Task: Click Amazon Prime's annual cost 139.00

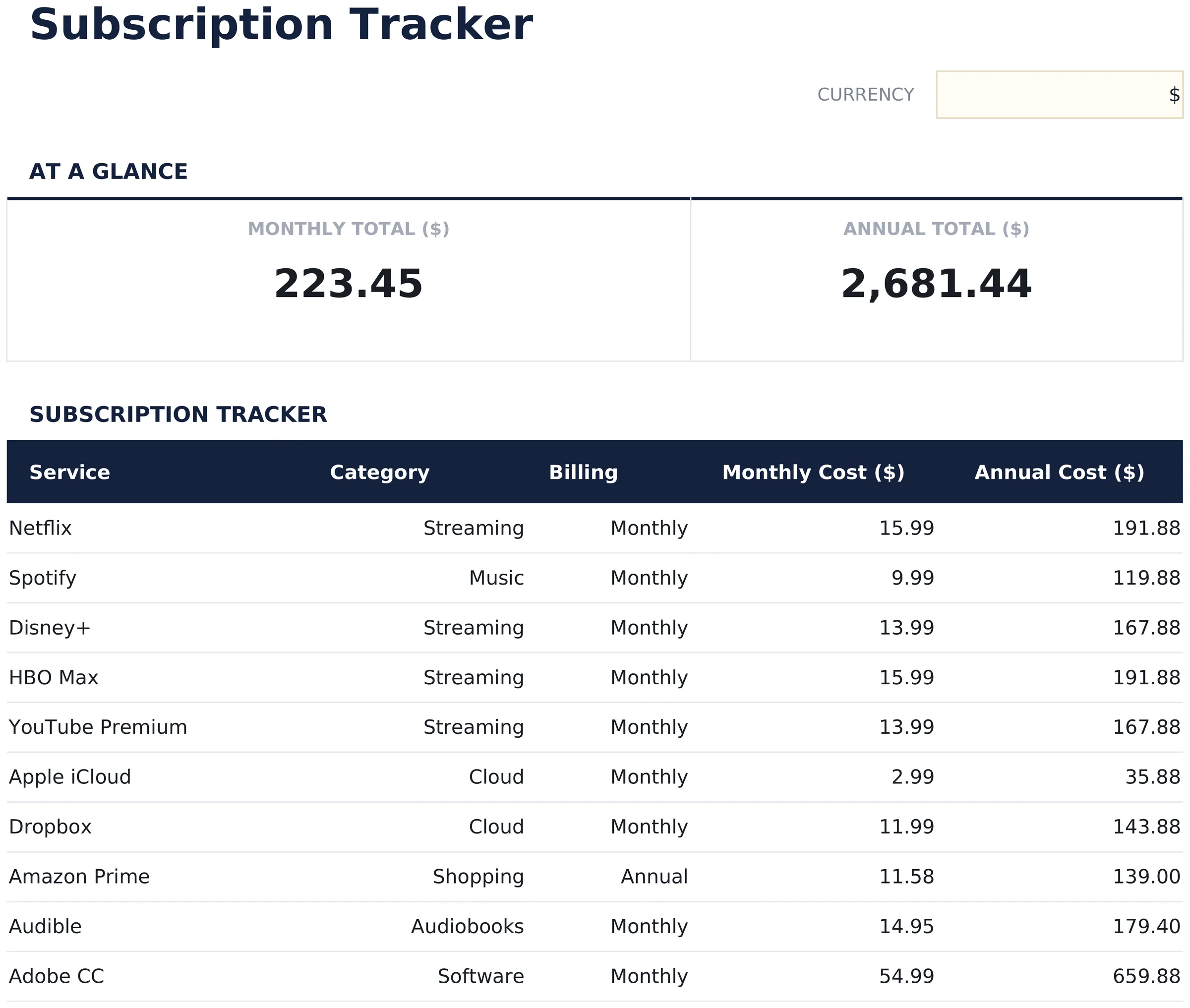Action: pyautogui.click(x=1146, y=877)
